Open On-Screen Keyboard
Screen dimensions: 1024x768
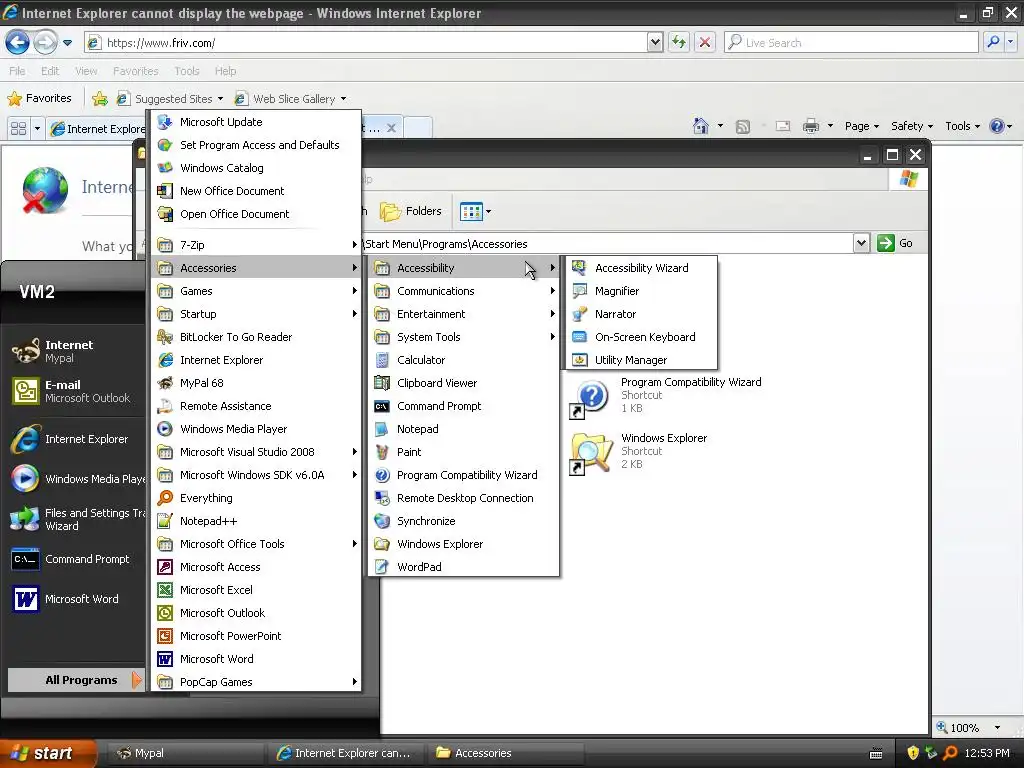(x=641, y=337)
